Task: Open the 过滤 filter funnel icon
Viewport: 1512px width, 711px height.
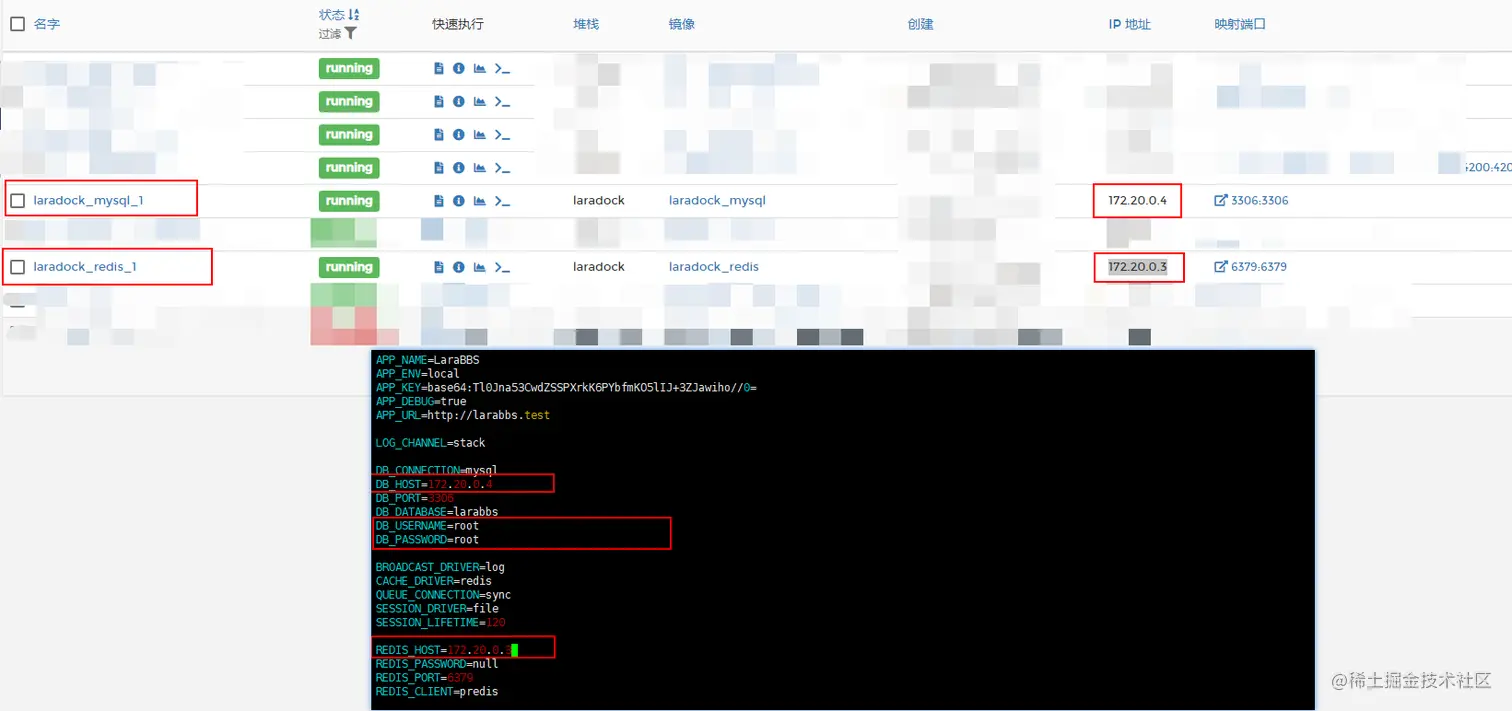Action: coord(351,34)
